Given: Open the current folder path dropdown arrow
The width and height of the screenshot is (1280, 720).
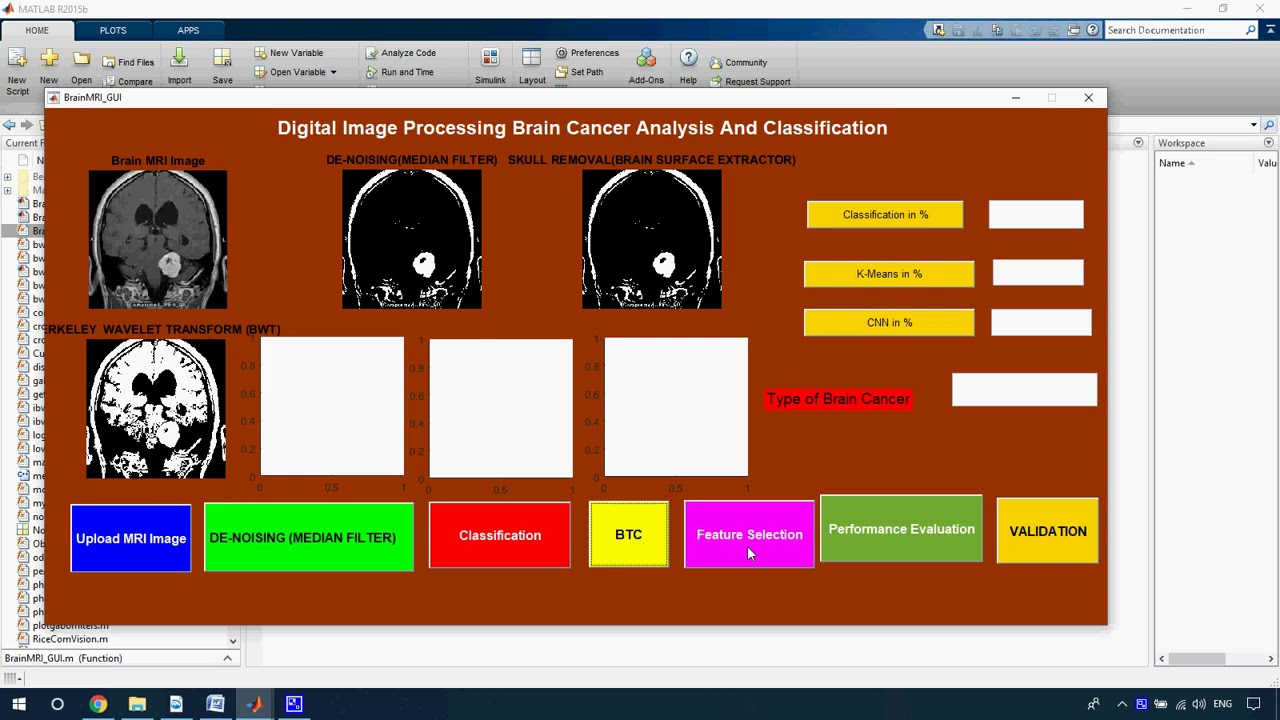Looking at the screenshot, I should tap(1253, 125).
